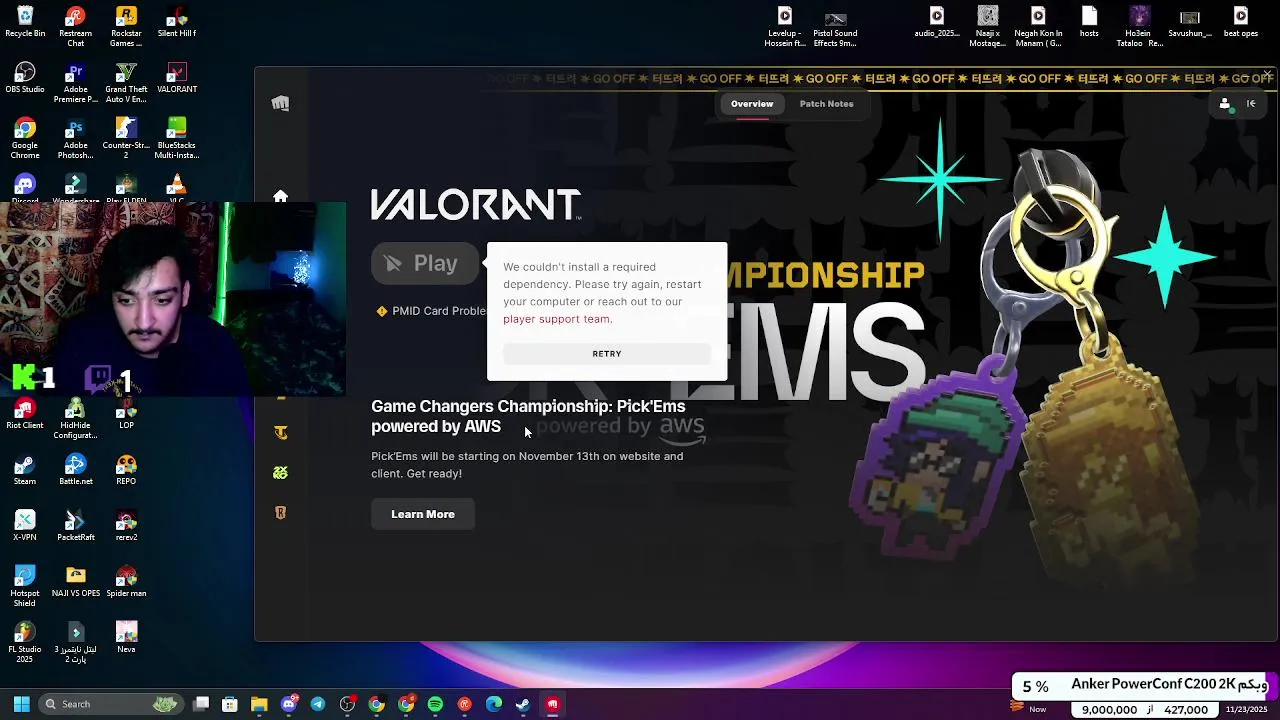Collapse the social panel arrow icon
The width and height of the screenshot is (1280, 720).
(1251, 103)
